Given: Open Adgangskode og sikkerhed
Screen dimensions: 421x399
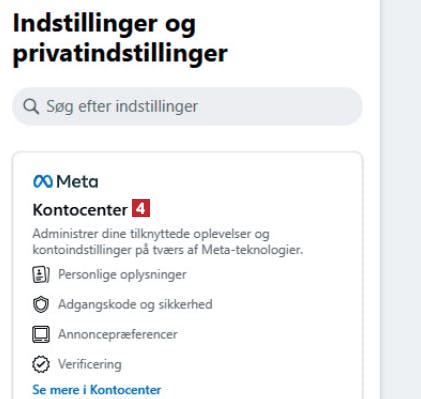Looking at the screenshot, I should (x=135, y=304).
